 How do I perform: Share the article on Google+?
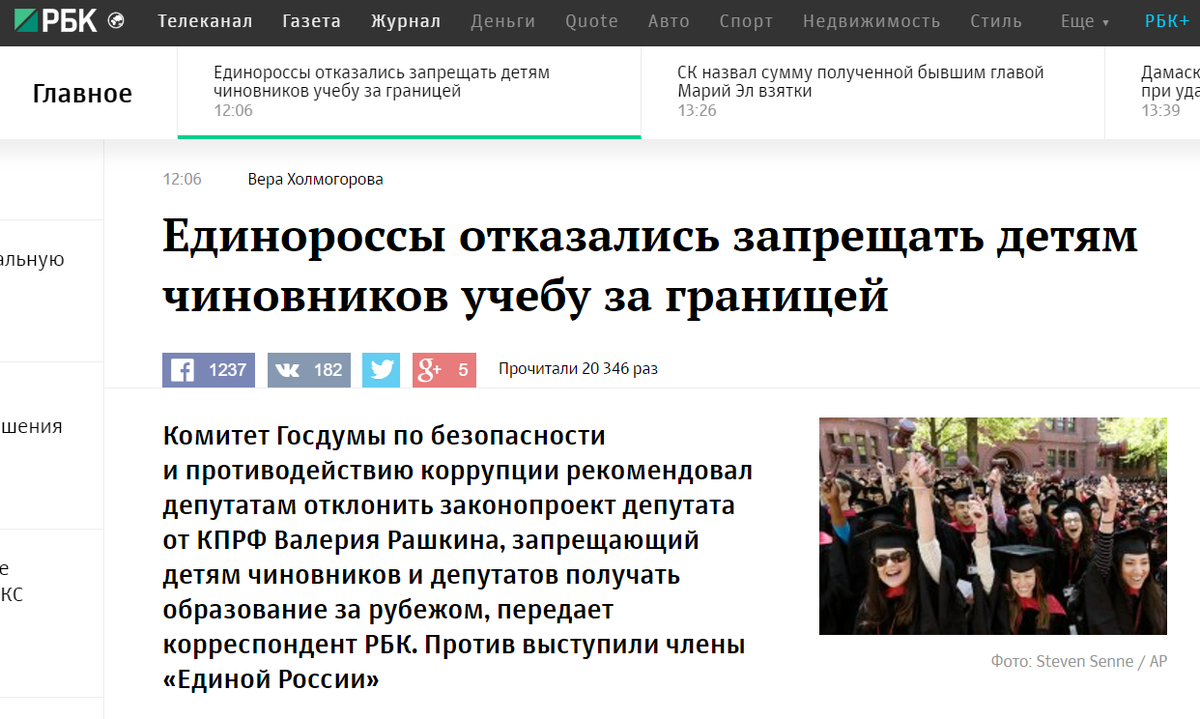click(443, 369)
